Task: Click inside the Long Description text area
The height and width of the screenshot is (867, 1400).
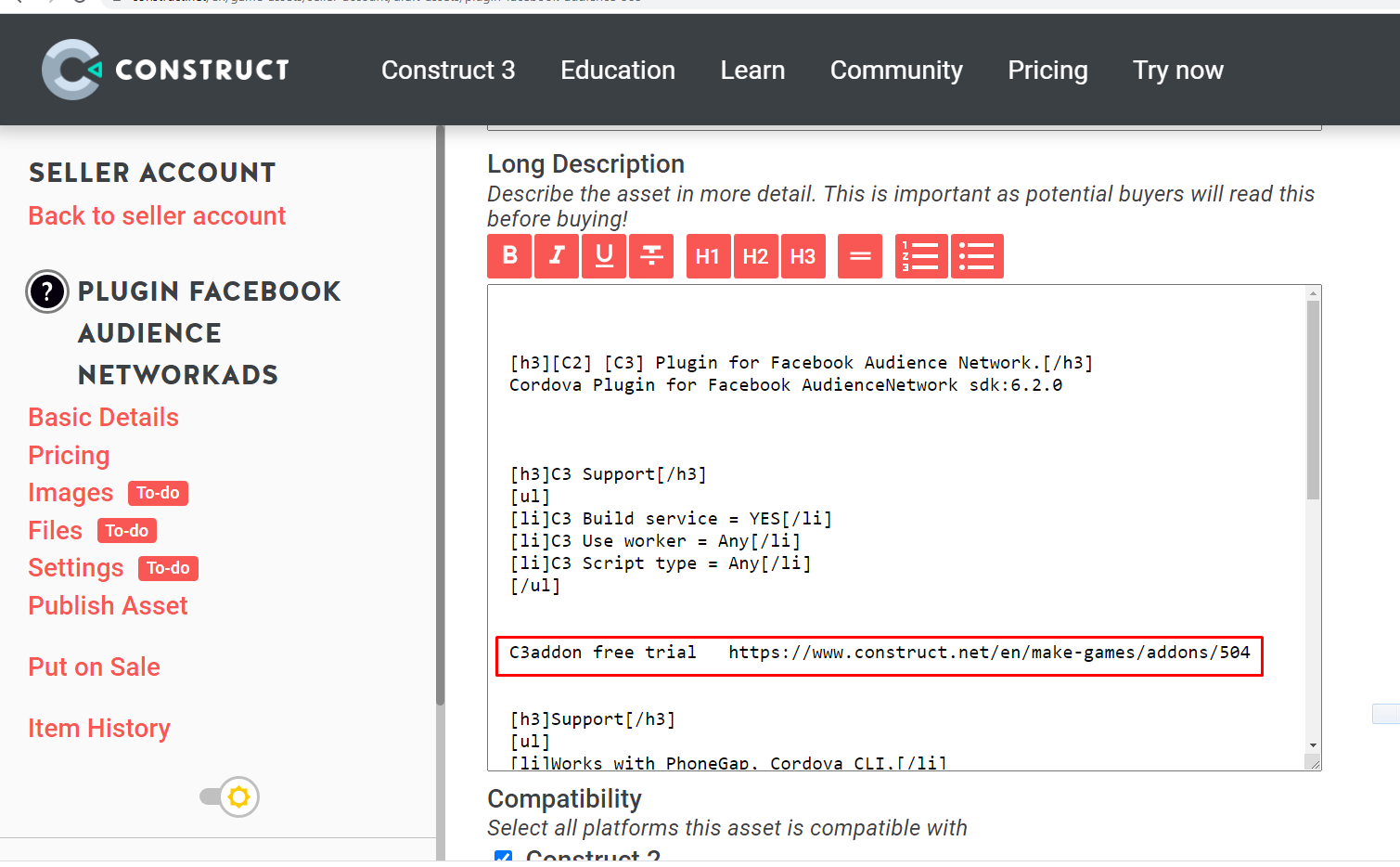Action: [896, 527]
